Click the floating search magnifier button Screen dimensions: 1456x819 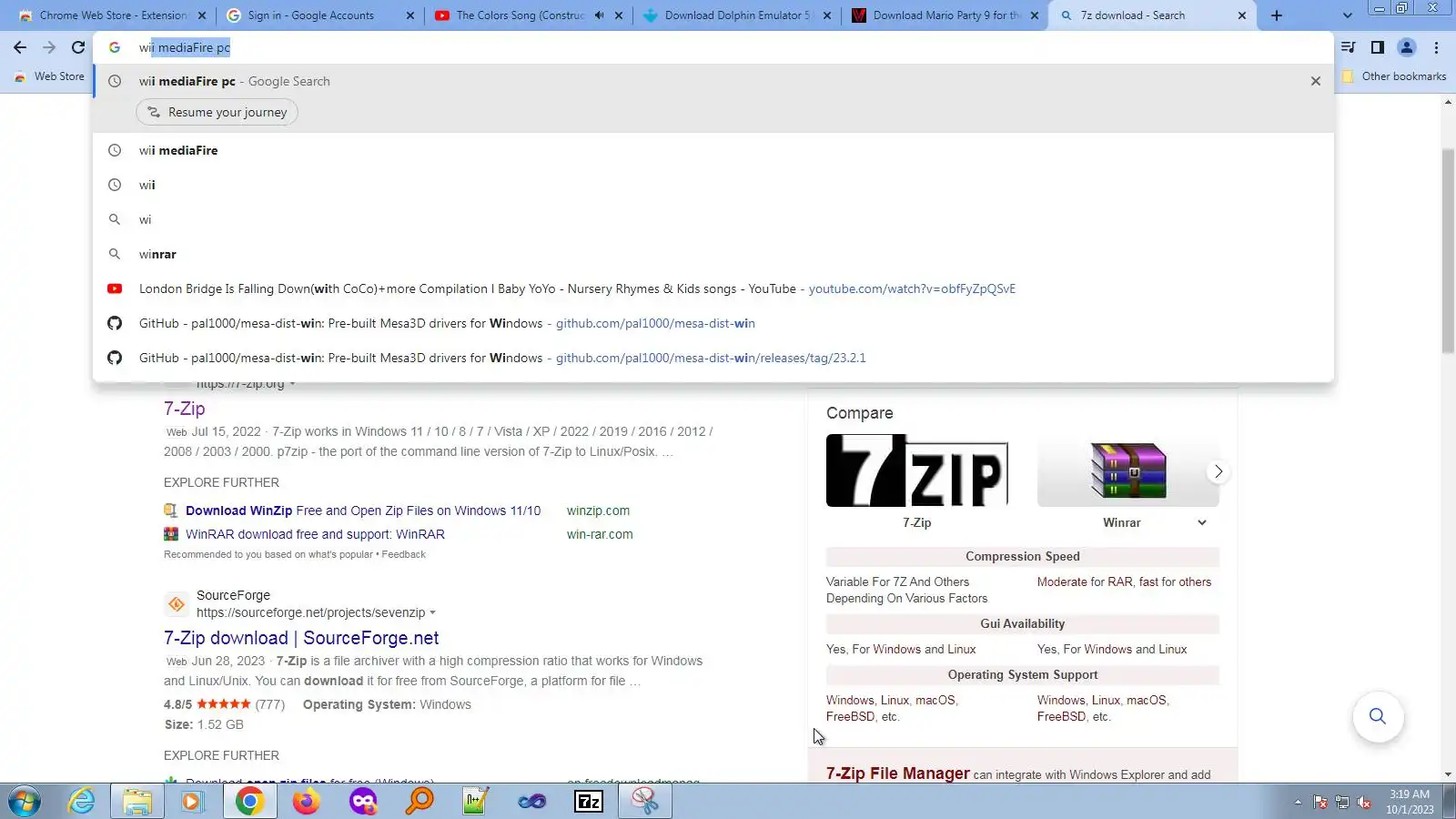1378,716
